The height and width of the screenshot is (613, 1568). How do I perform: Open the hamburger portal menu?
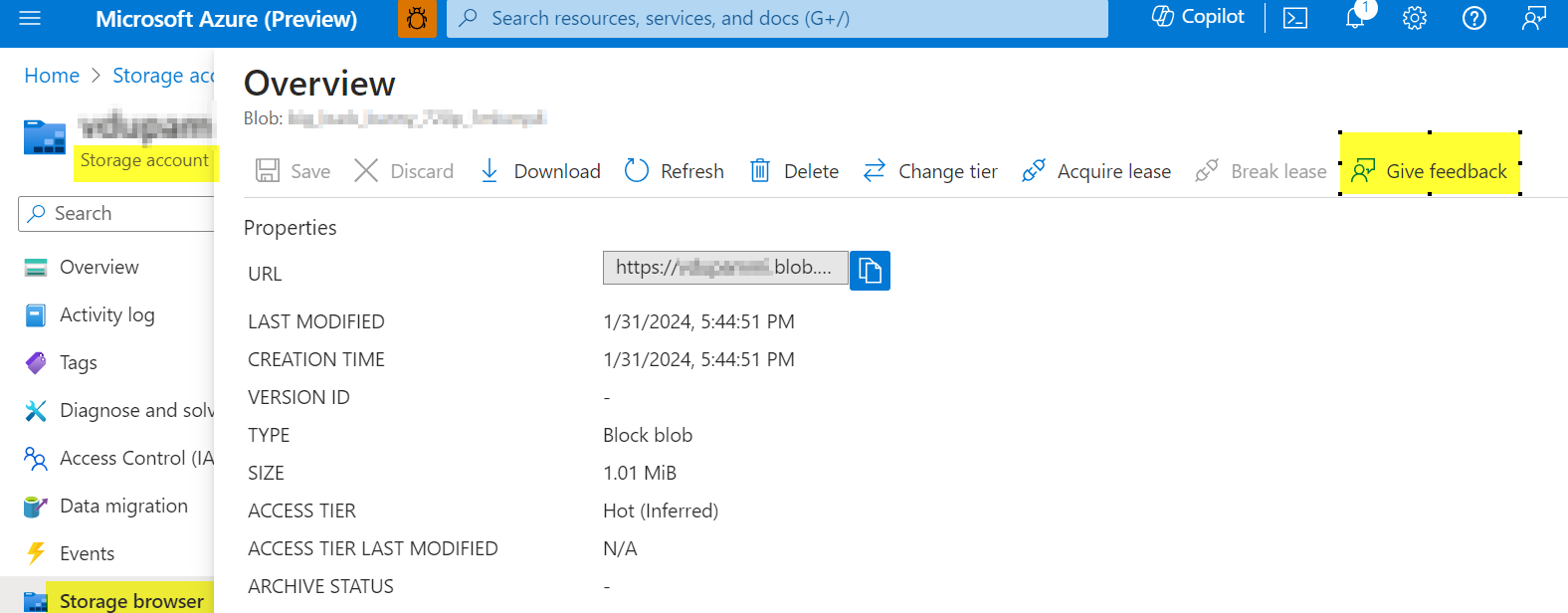[x=30, y=19]
